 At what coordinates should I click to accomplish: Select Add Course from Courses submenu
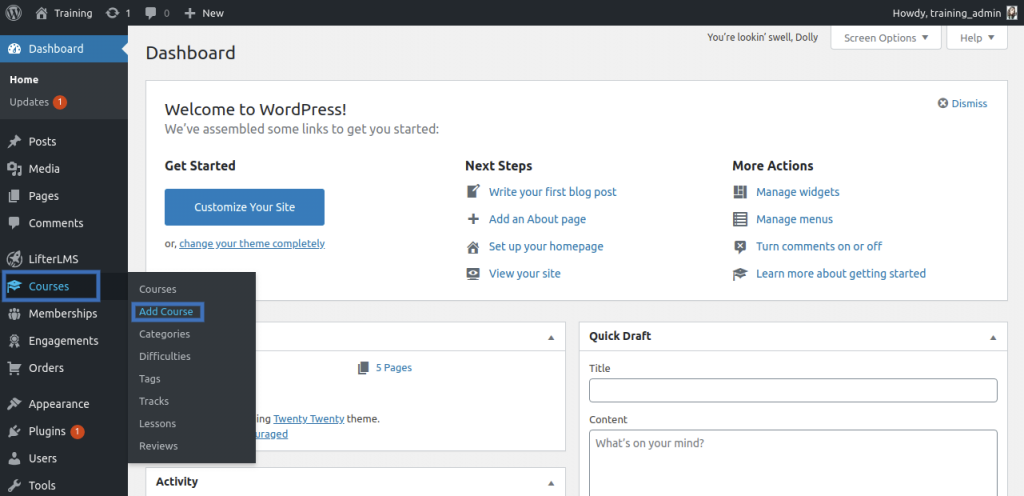pos(166,312)
